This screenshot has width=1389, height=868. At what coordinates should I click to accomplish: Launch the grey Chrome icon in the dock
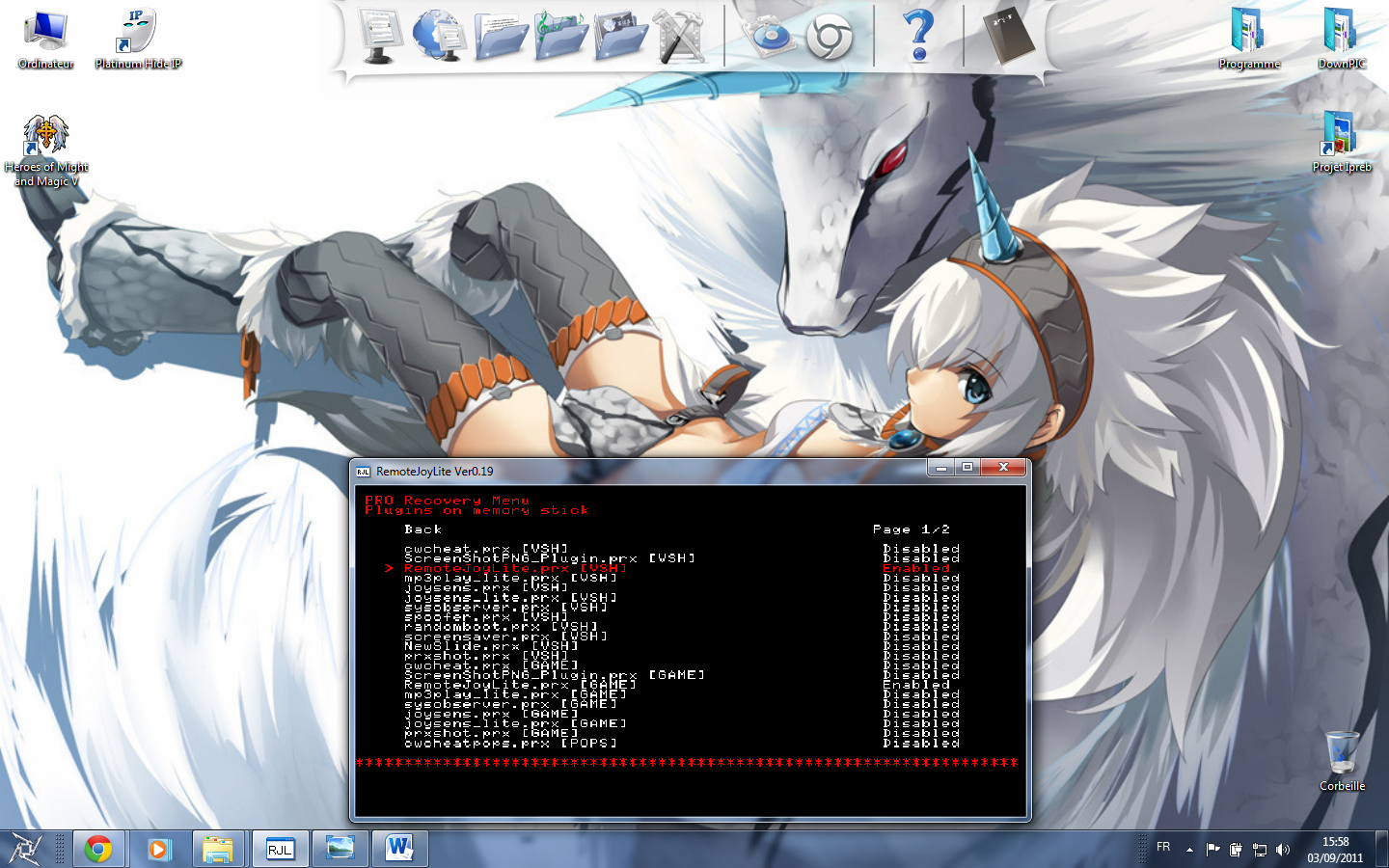point(829,37)
